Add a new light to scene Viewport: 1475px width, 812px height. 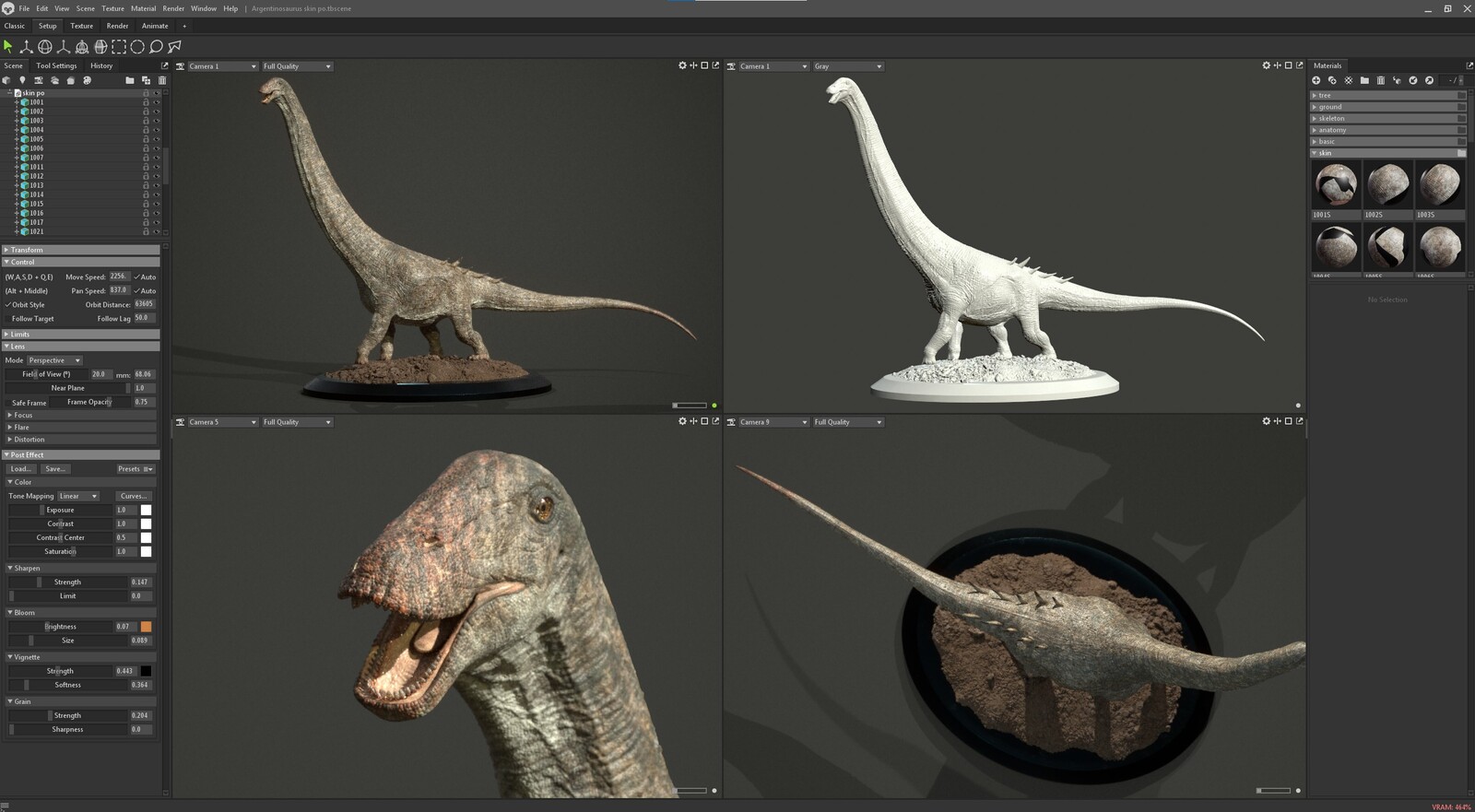[x=22, y=80]
